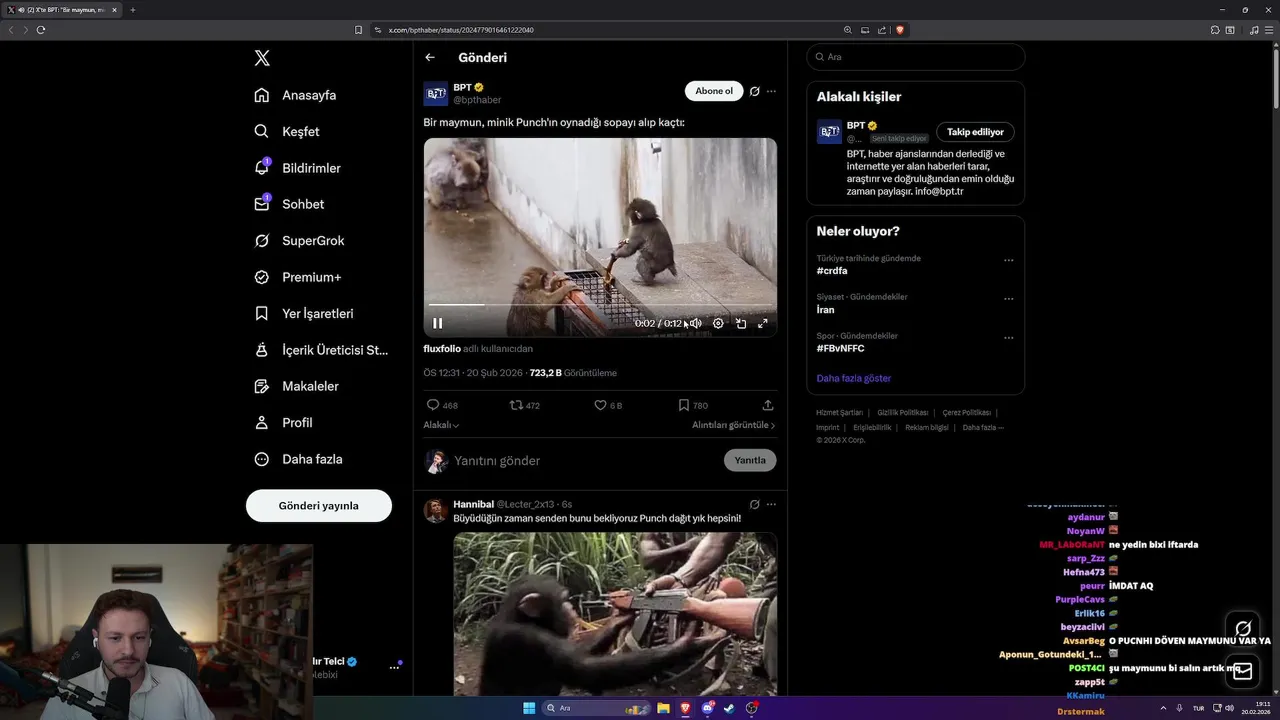Open a new browser tab
Screen dimensions: 1280x720
click(133, 10)
